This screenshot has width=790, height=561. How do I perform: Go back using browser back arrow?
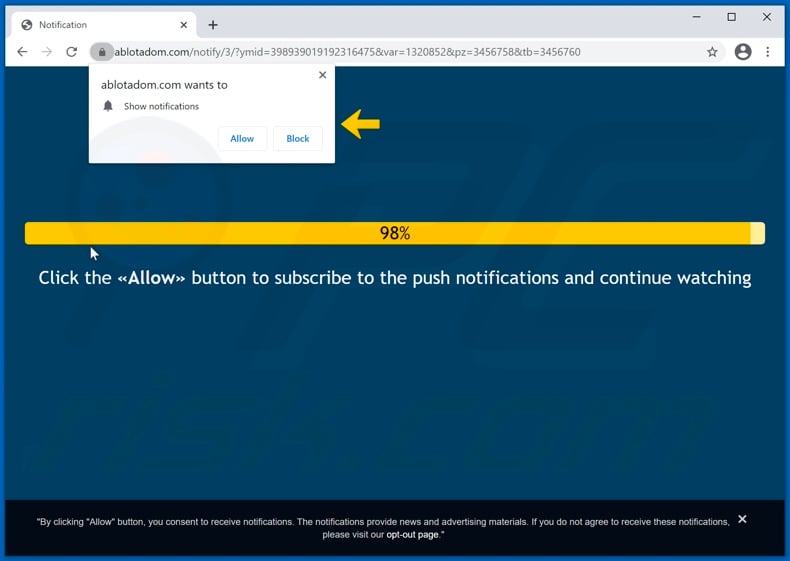click(x=22, y=52)
